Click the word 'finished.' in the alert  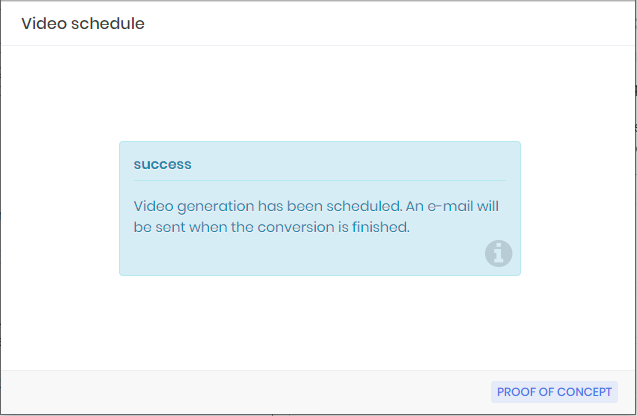click(381, 227)
